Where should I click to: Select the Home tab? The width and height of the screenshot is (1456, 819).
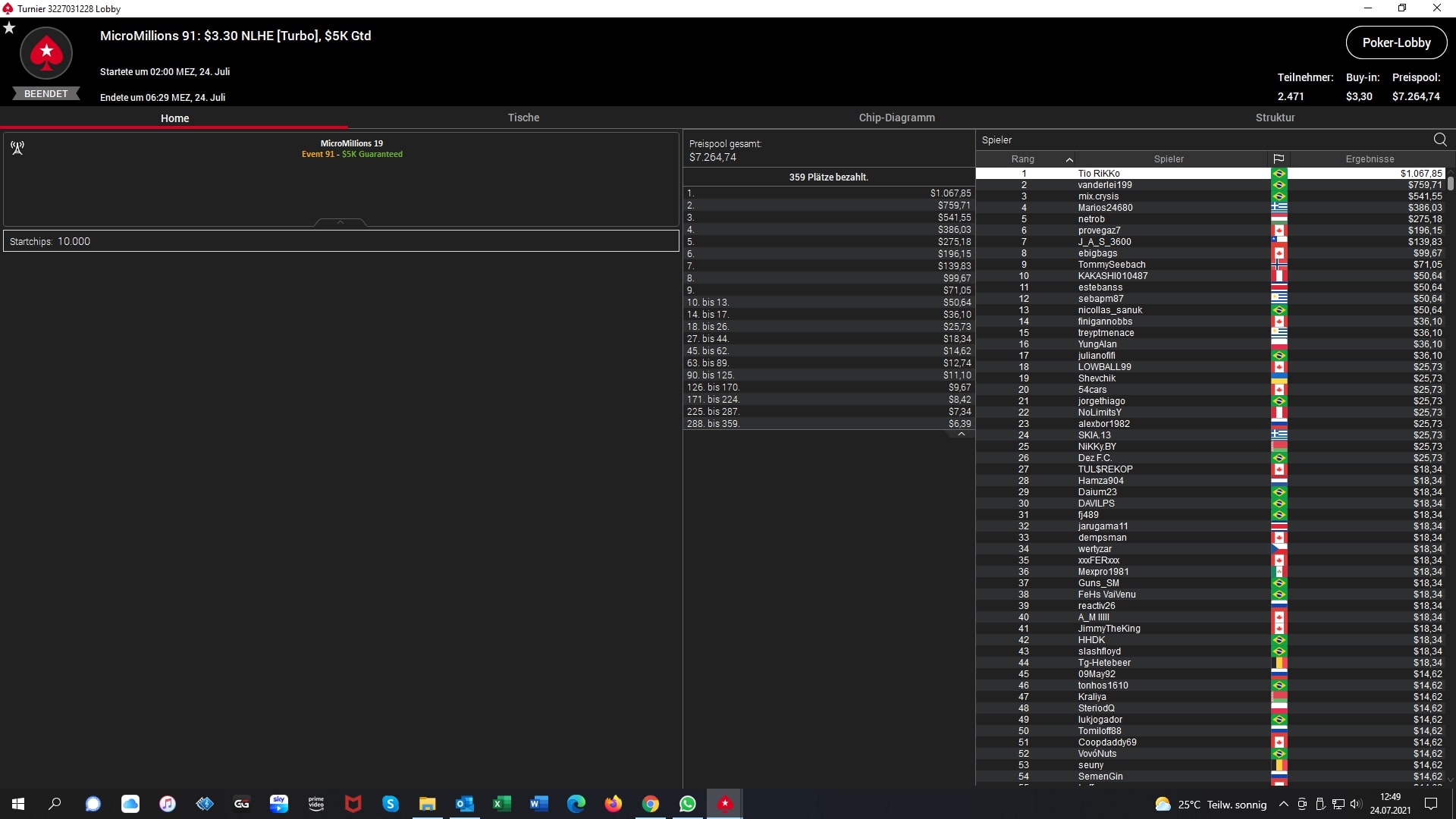pyautogui.click(x=174, y=118)
